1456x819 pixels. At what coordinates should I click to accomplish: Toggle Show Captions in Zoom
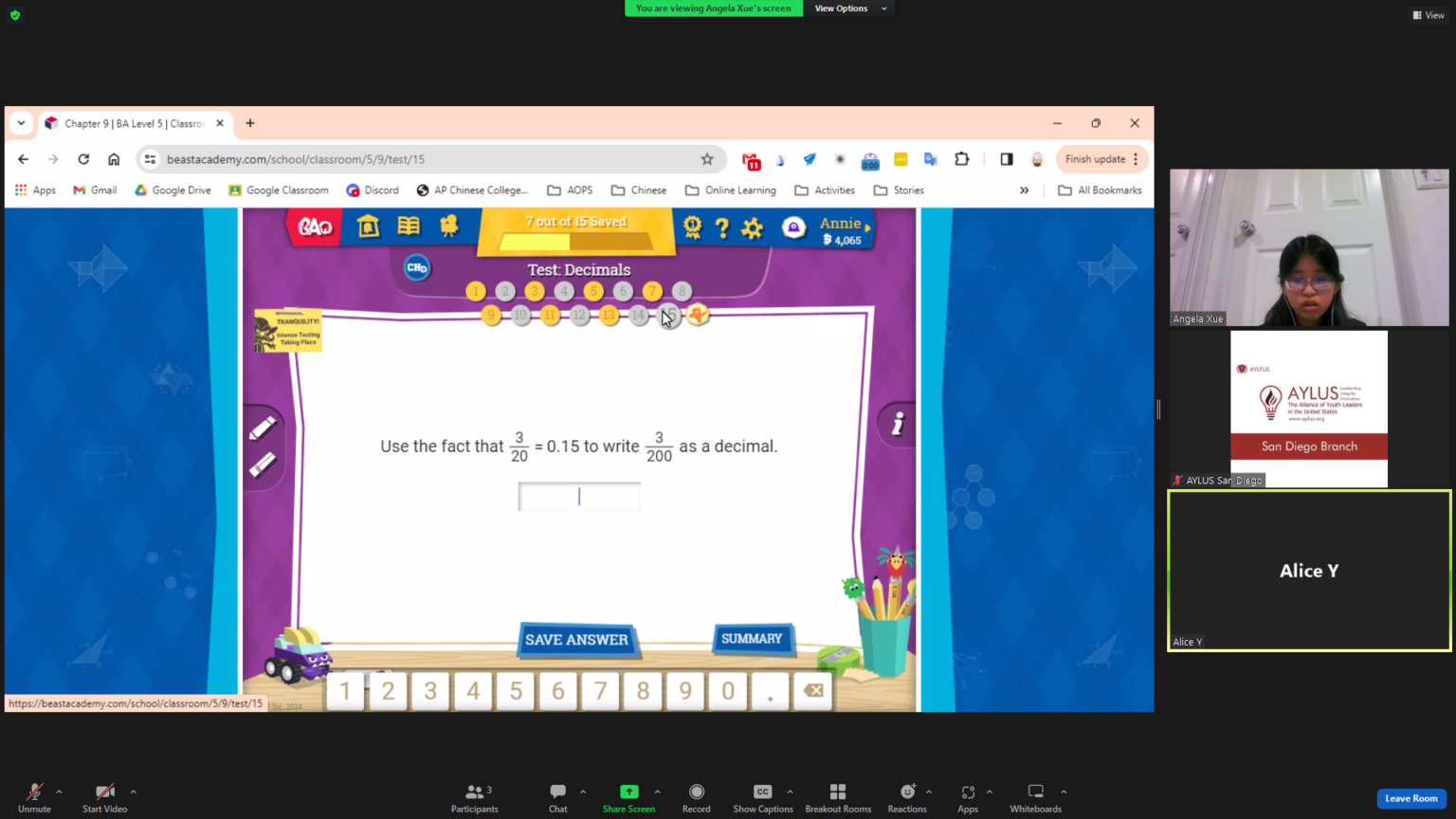(x=762, y=798)
